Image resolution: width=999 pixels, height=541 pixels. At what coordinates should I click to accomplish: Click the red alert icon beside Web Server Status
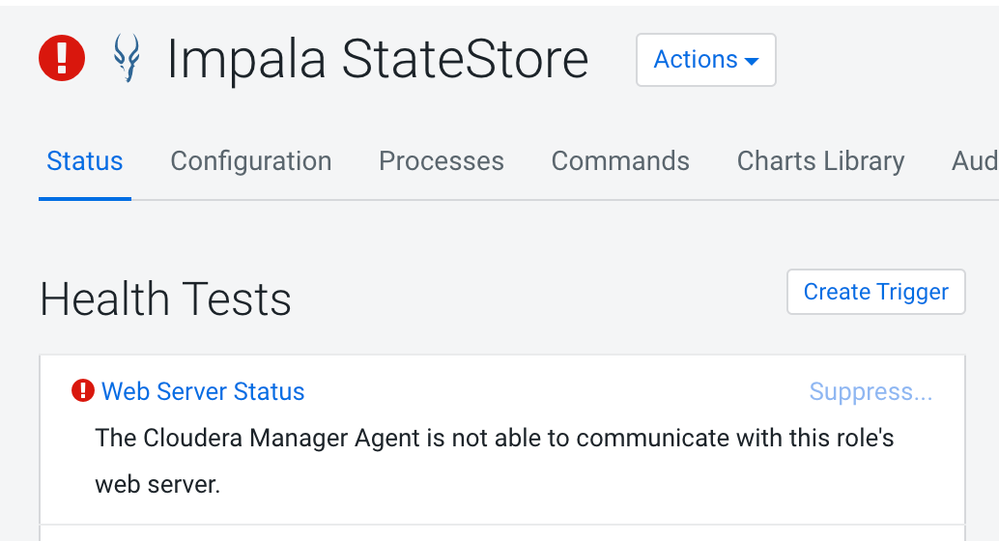tap(83, 391)
